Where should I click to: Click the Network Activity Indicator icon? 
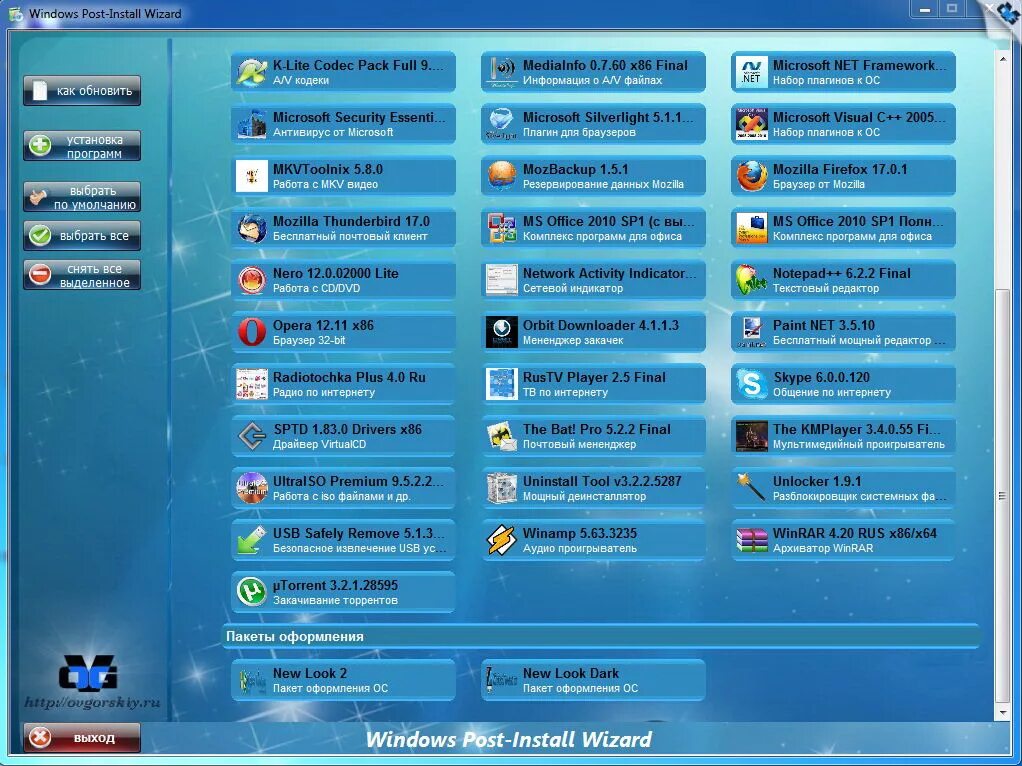point(502,280)
